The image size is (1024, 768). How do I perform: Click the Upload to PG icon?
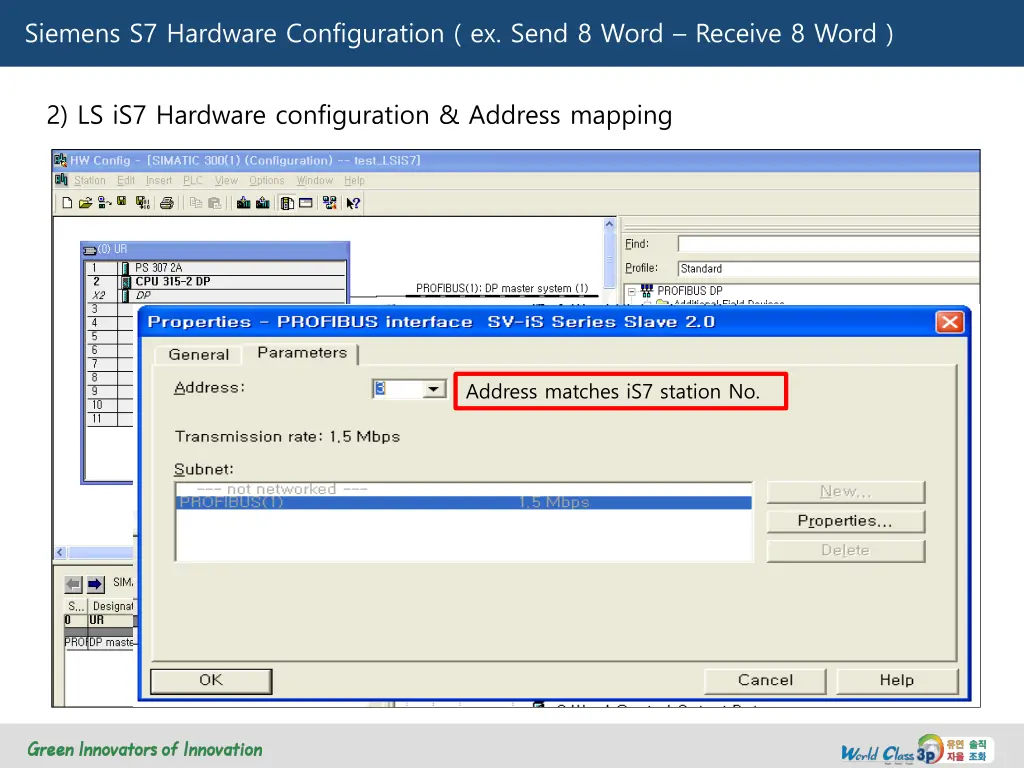pyautogui.click(x=263, y=203)
